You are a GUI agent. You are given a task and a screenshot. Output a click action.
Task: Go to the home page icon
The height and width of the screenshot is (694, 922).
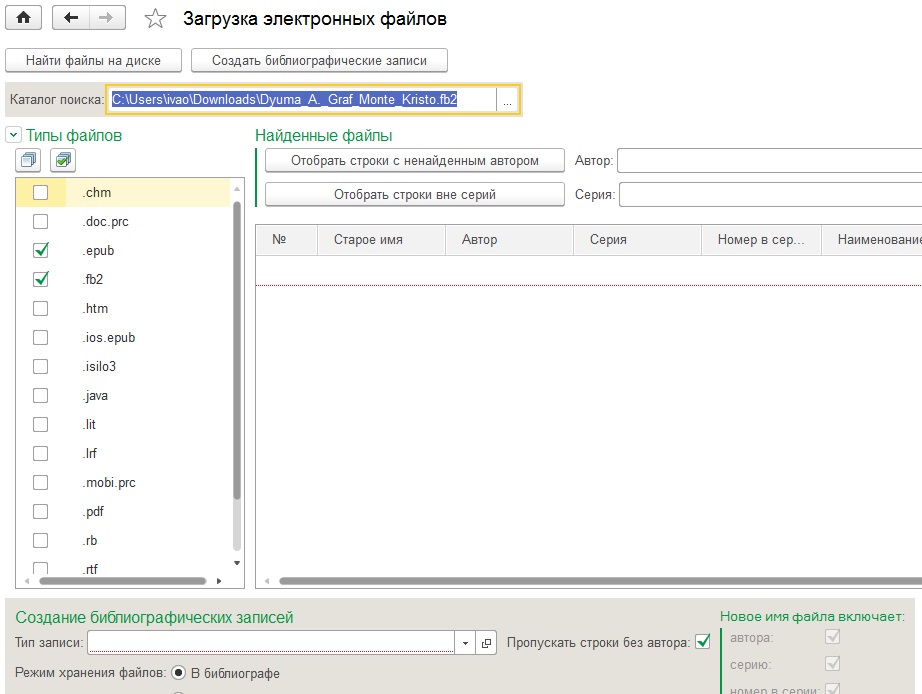pyautogui.click(x=24, y=18)
